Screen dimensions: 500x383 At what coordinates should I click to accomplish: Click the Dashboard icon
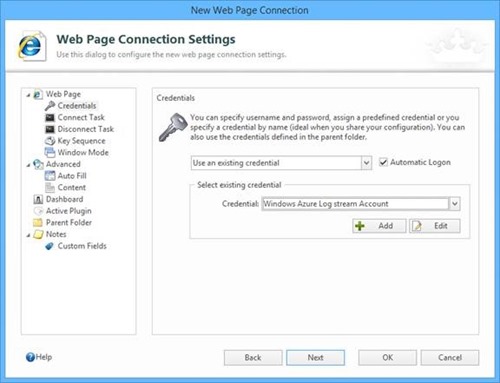point(38,199)
